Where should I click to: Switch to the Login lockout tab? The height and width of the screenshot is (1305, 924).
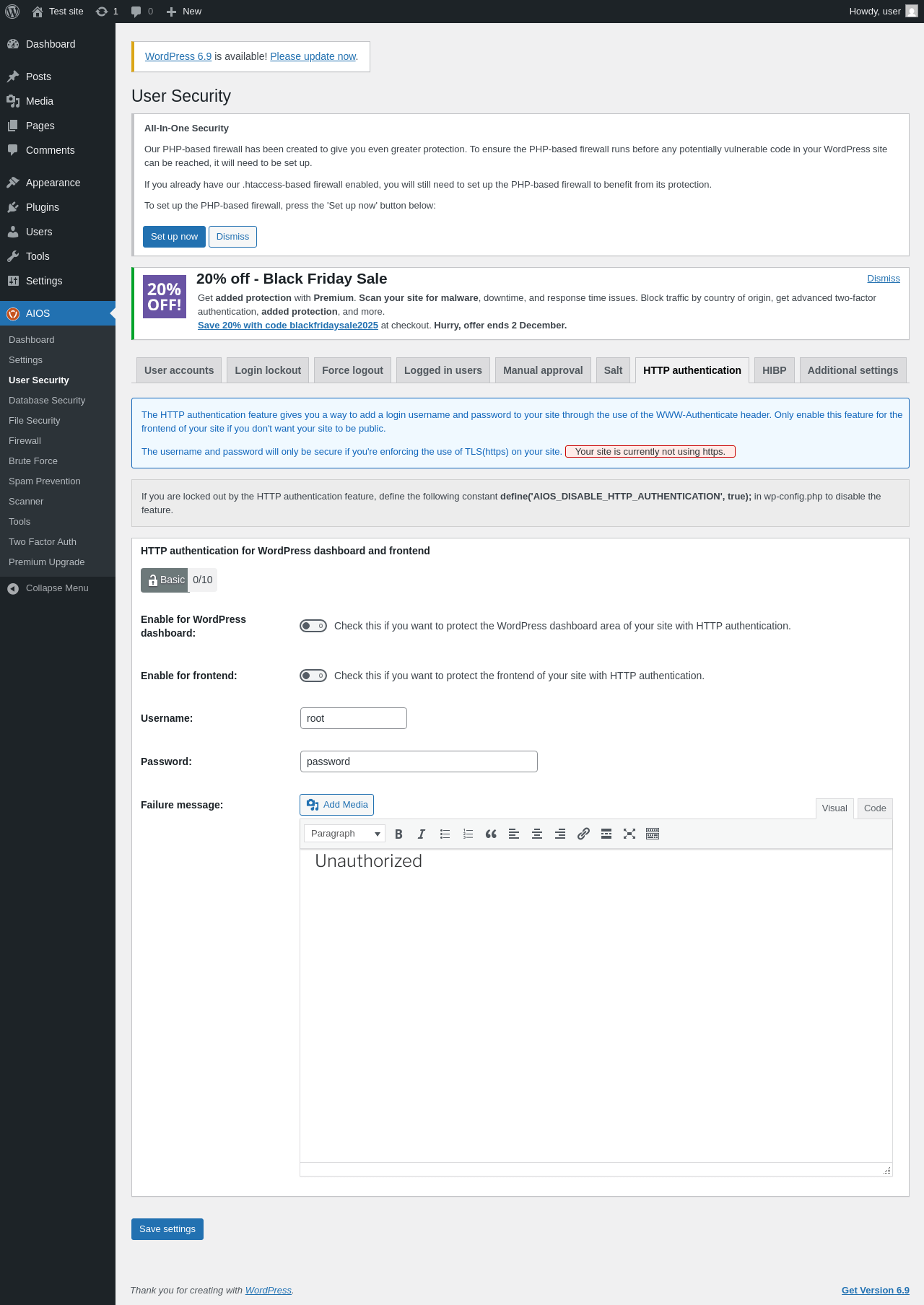tap(268, 370)
